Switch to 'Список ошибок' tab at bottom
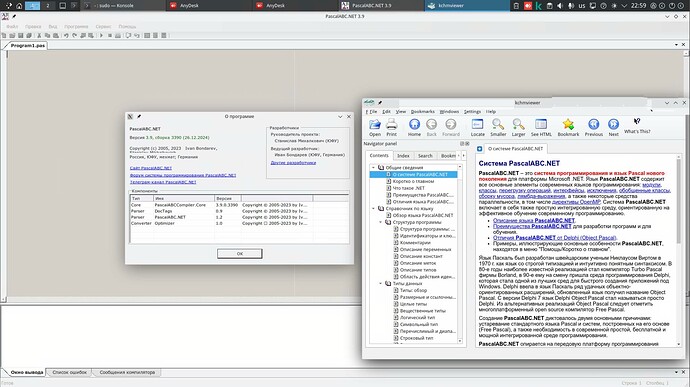The image size is (690, 387). point(70,372)
